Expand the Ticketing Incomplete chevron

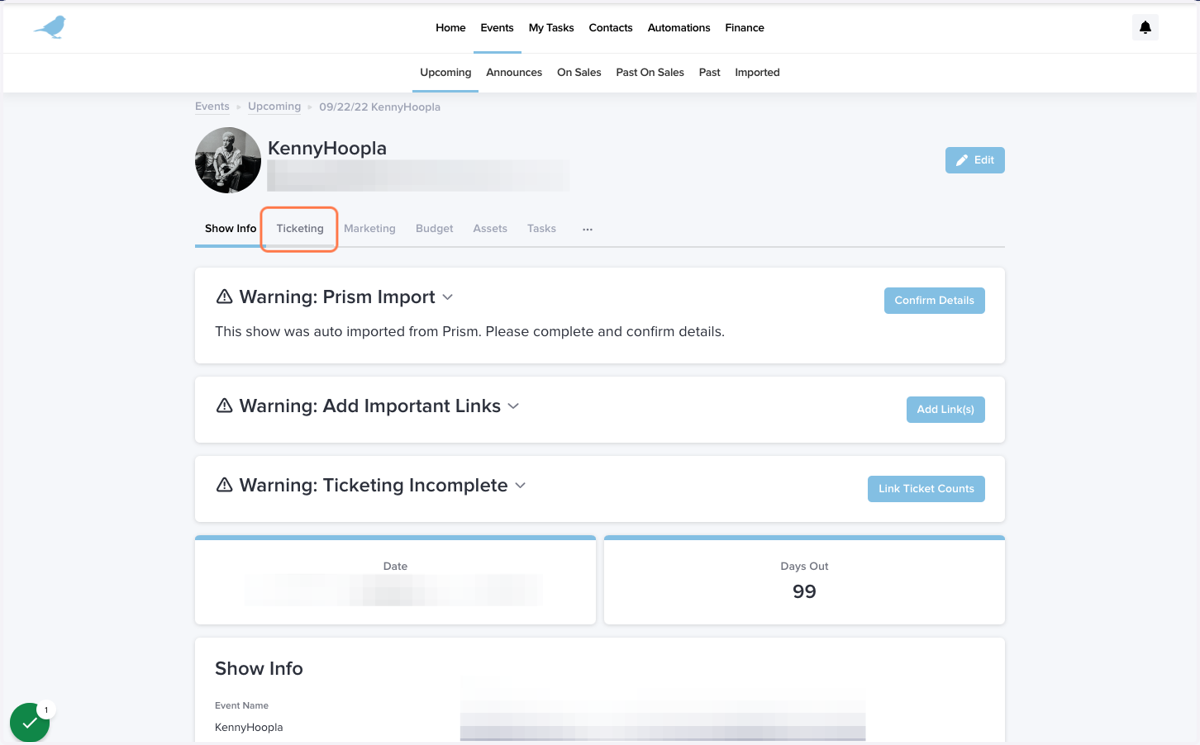[x=520, y=485]
